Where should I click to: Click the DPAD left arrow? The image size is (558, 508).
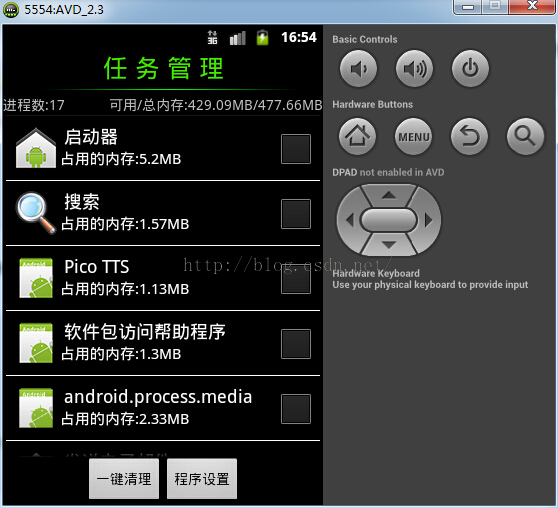point(349,220)
